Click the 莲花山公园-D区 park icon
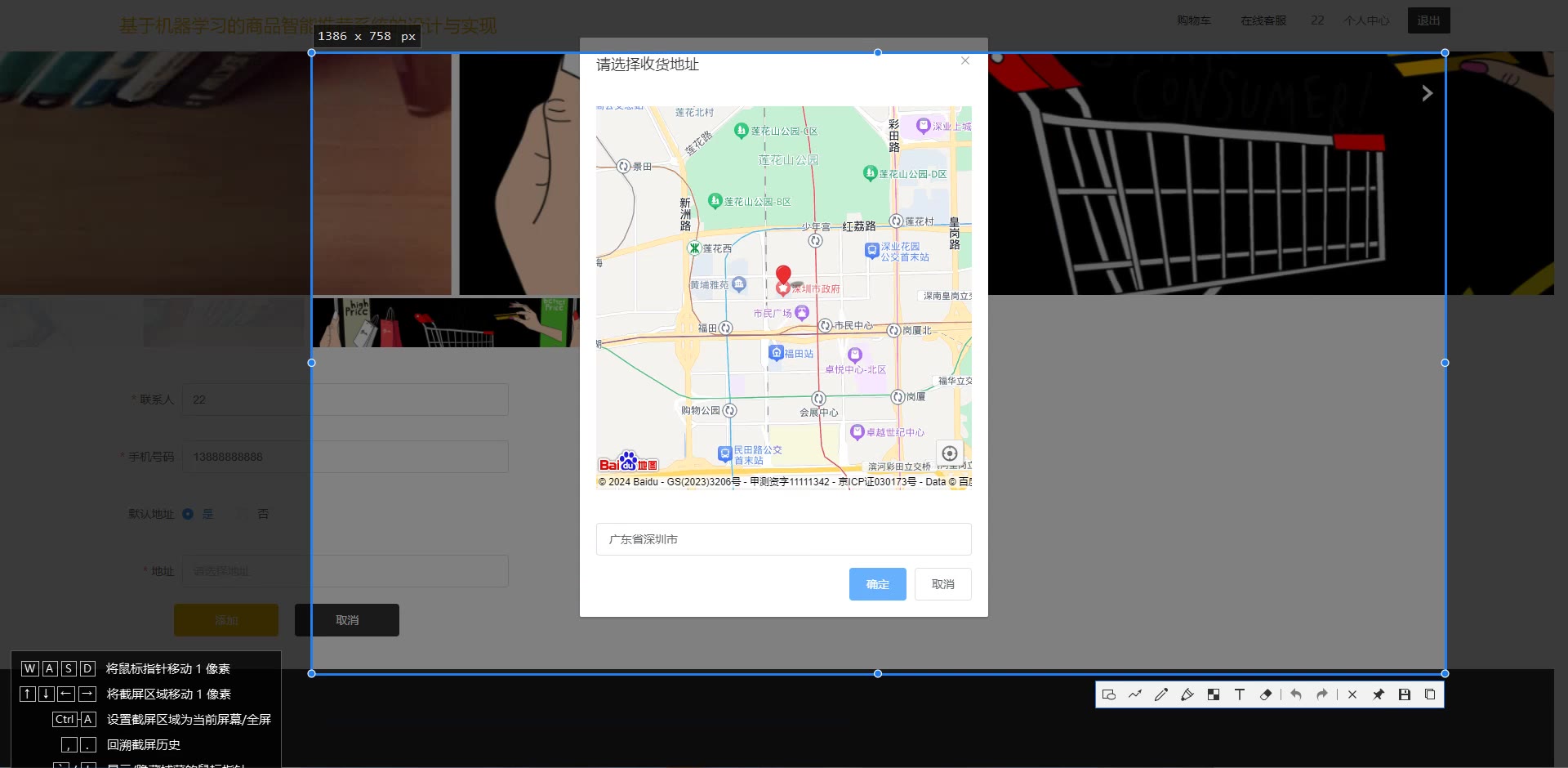Viewport: 1568px width, 768px height. coord(870,172)
